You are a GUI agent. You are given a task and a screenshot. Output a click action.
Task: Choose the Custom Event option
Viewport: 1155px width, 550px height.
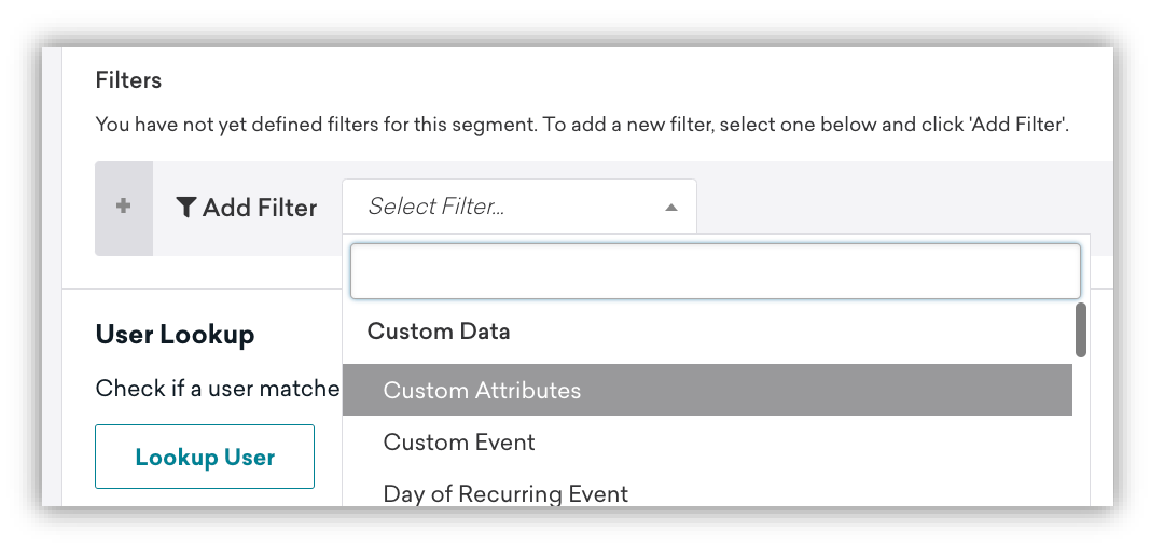pyautogui.click(x=707, y=442)
